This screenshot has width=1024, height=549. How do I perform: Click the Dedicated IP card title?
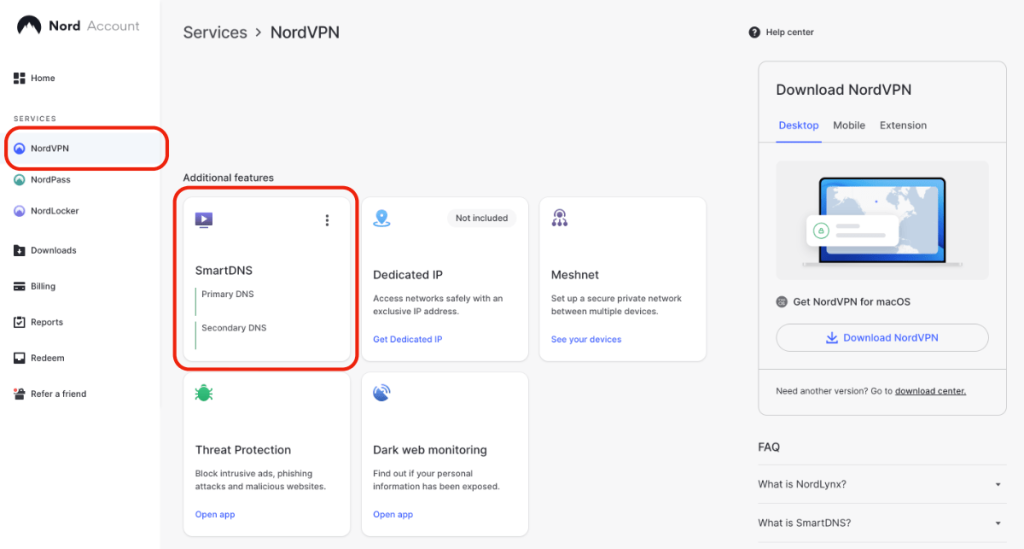[408, 275]
